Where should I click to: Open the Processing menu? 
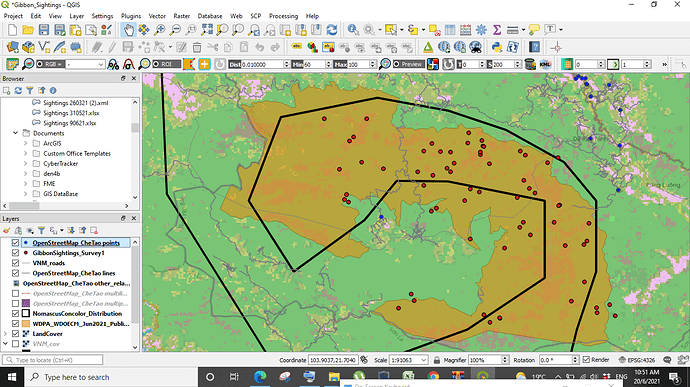[283, 16]
